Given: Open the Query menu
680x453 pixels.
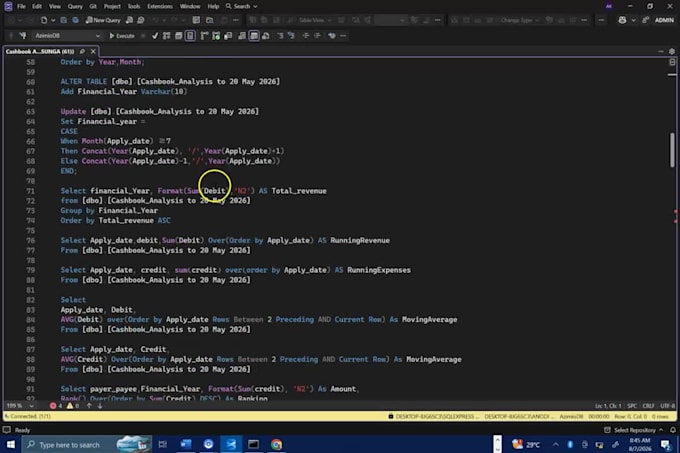Looking at the screenshot, I should pyautogui.click(x=75, y=6).
